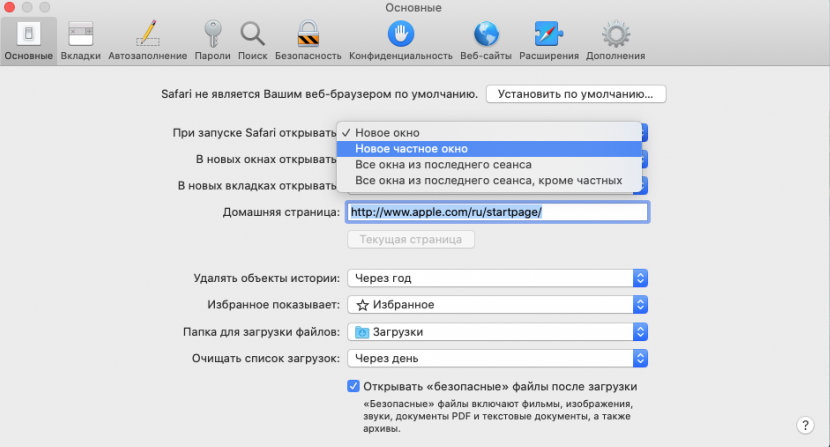830x447 pixels.
Task: Toggle Открывать «безопасные» файлы checkbox
Action: coord(353,387)
